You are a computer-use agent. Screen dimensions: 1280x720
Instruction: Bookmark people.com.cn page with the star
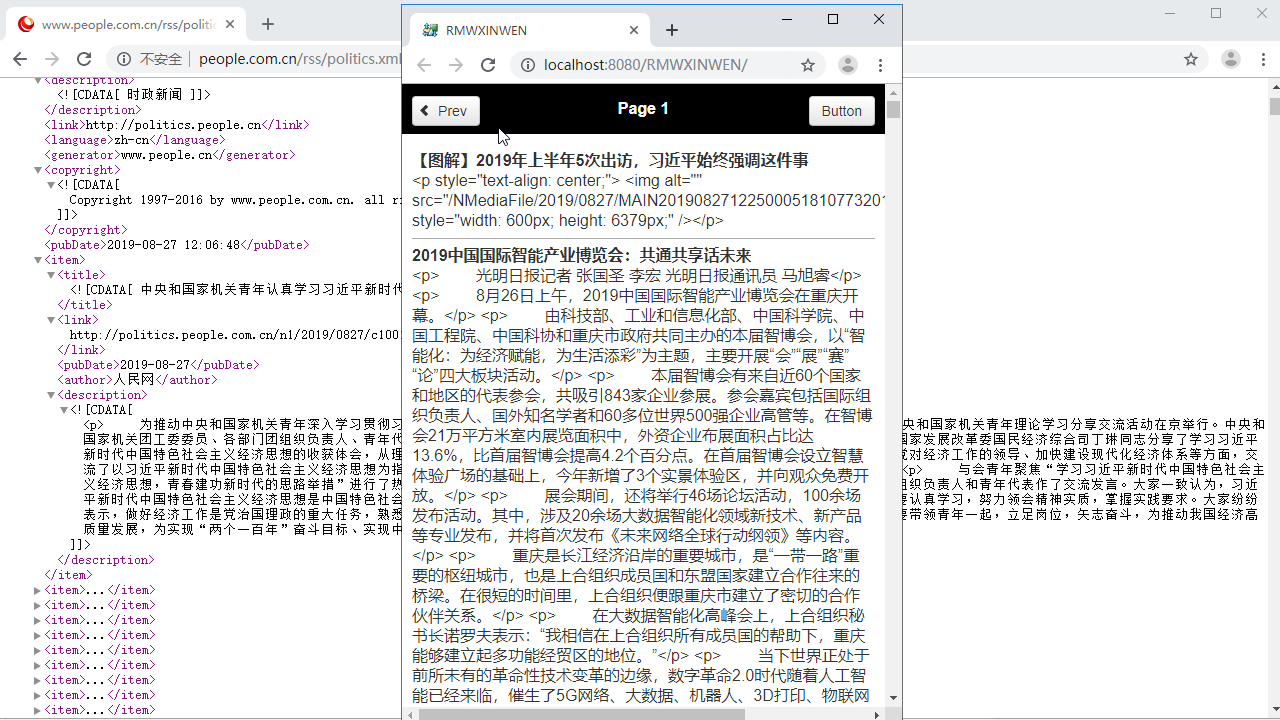tap(1191, 59)
